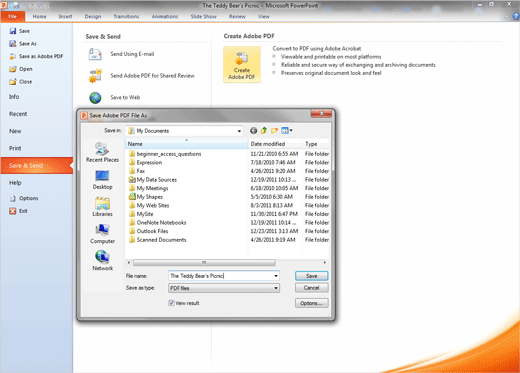Select the Expression folder

coord(146,163)
